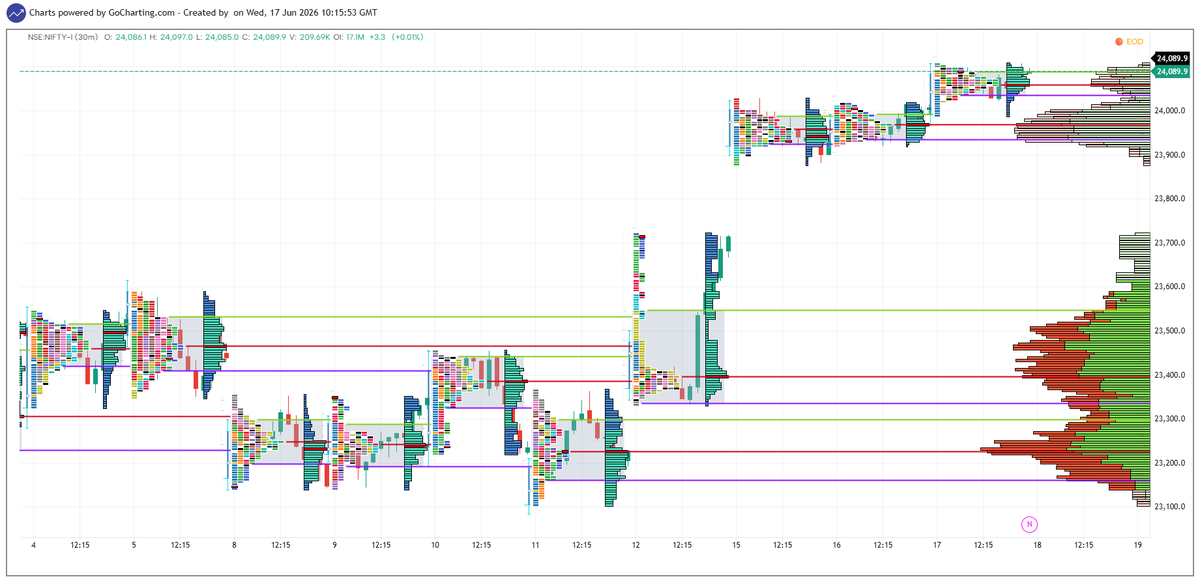
Task: Click date label 16 on time axis
Action: (x=836, y=546)
